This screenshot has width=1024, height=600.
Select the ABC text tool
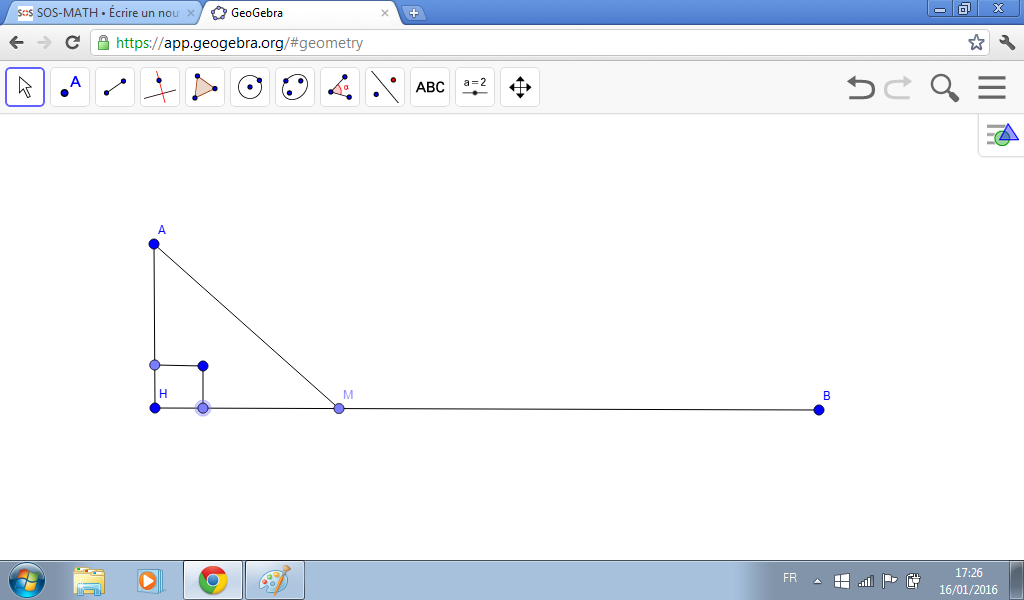430,87
